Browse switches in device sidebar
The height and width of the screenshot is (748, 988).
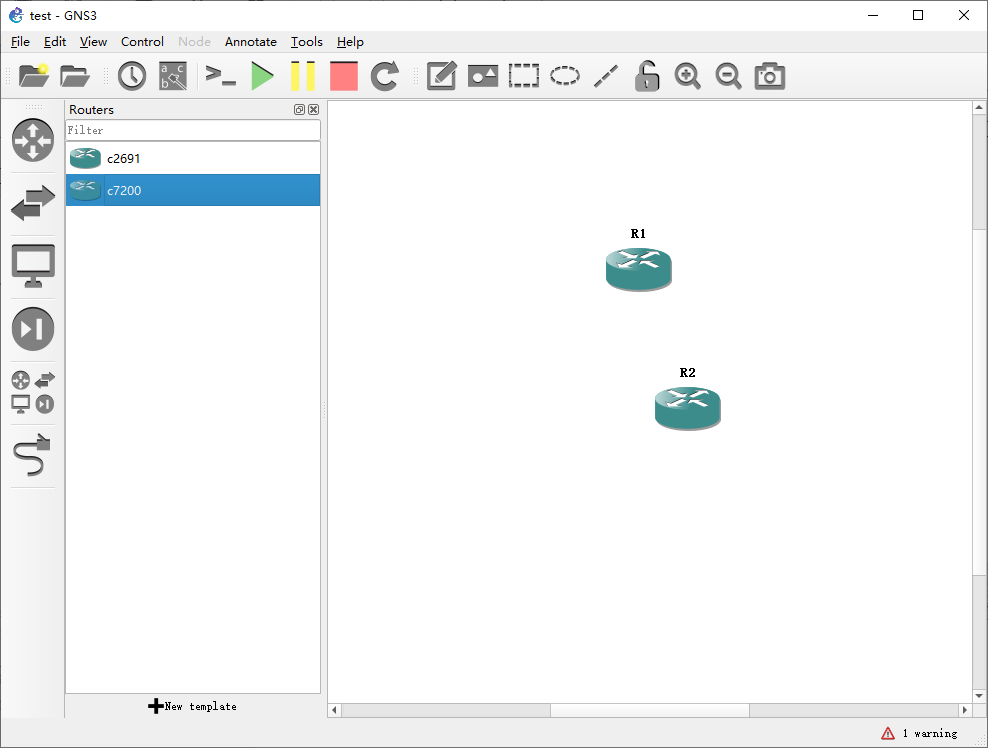click(33, 203)
